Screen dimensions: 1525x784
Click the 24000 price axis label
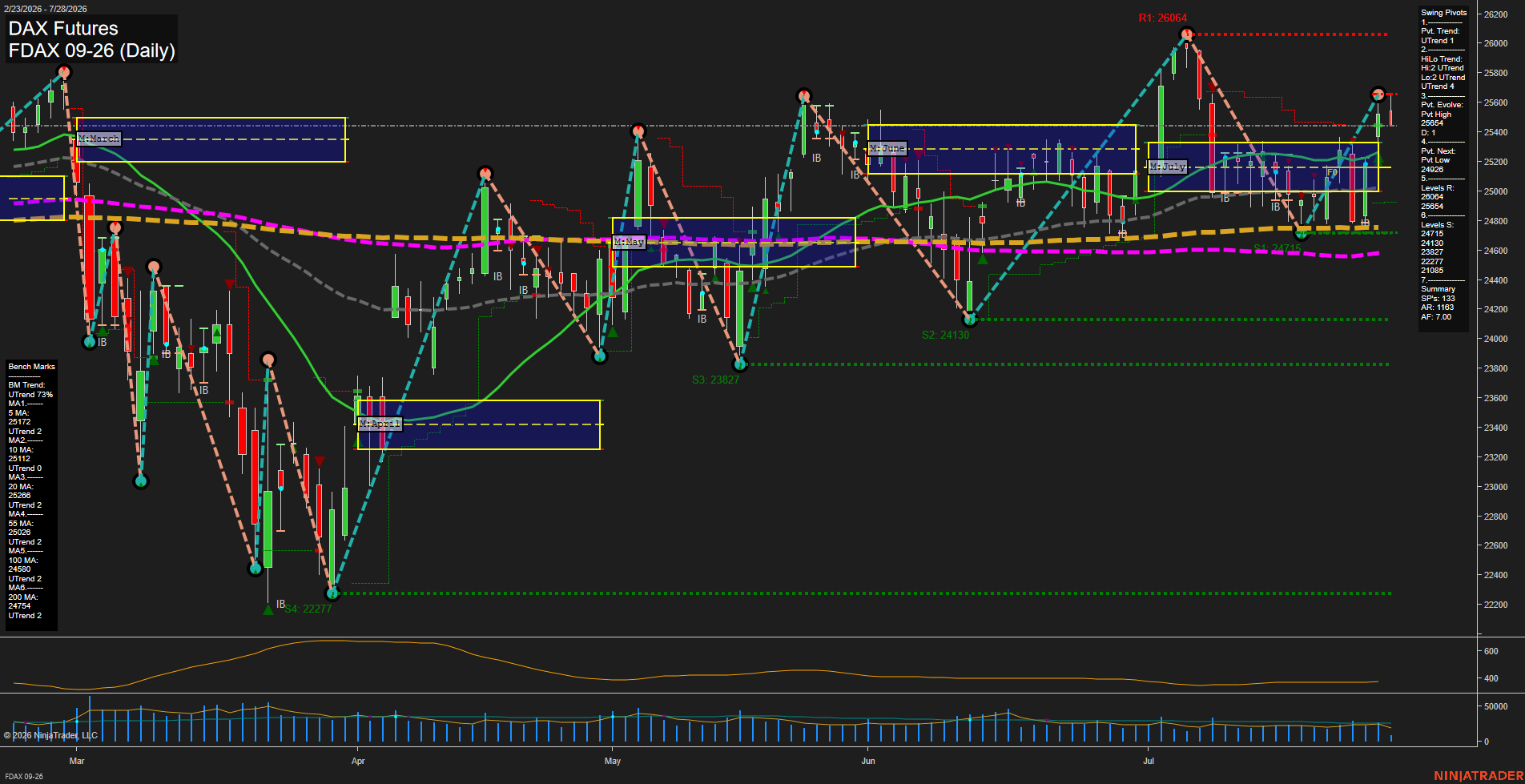pyautogui.click(x=1496, y=339)
